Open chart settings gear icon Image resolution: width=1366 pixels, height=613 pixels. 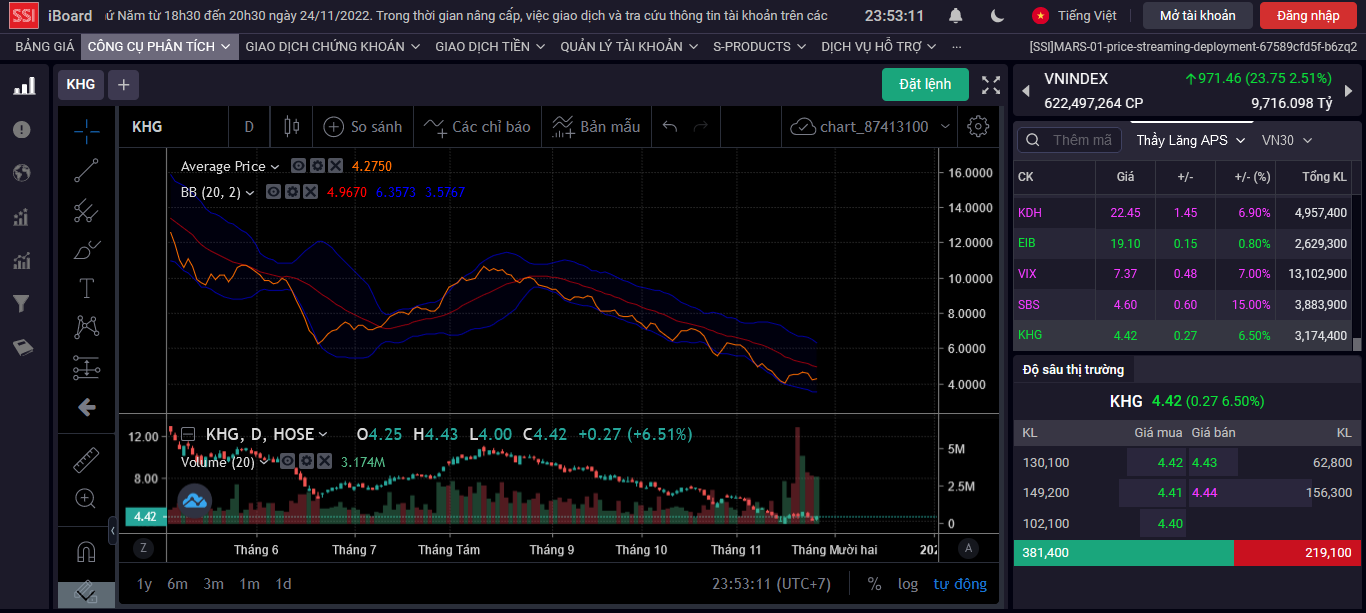(979, 127)
